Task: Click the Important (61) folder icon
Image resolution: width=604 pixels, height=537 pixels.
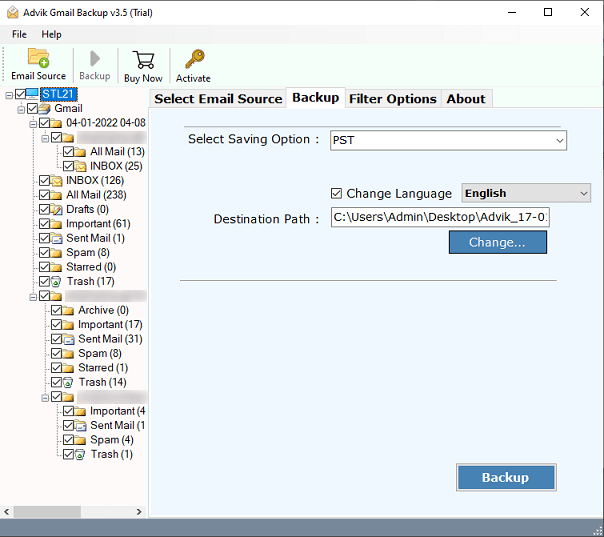Action: (56, 224)
